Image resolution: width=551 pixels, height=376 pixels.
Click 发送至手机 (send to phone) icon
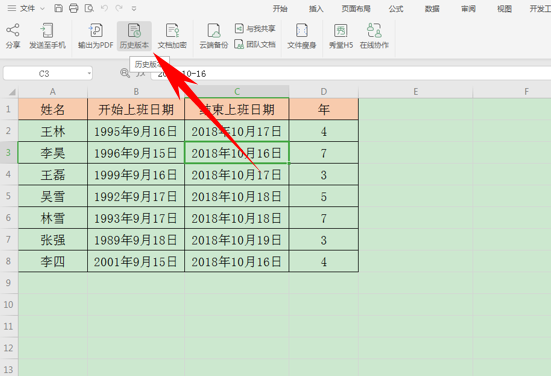tap(47, 35)
